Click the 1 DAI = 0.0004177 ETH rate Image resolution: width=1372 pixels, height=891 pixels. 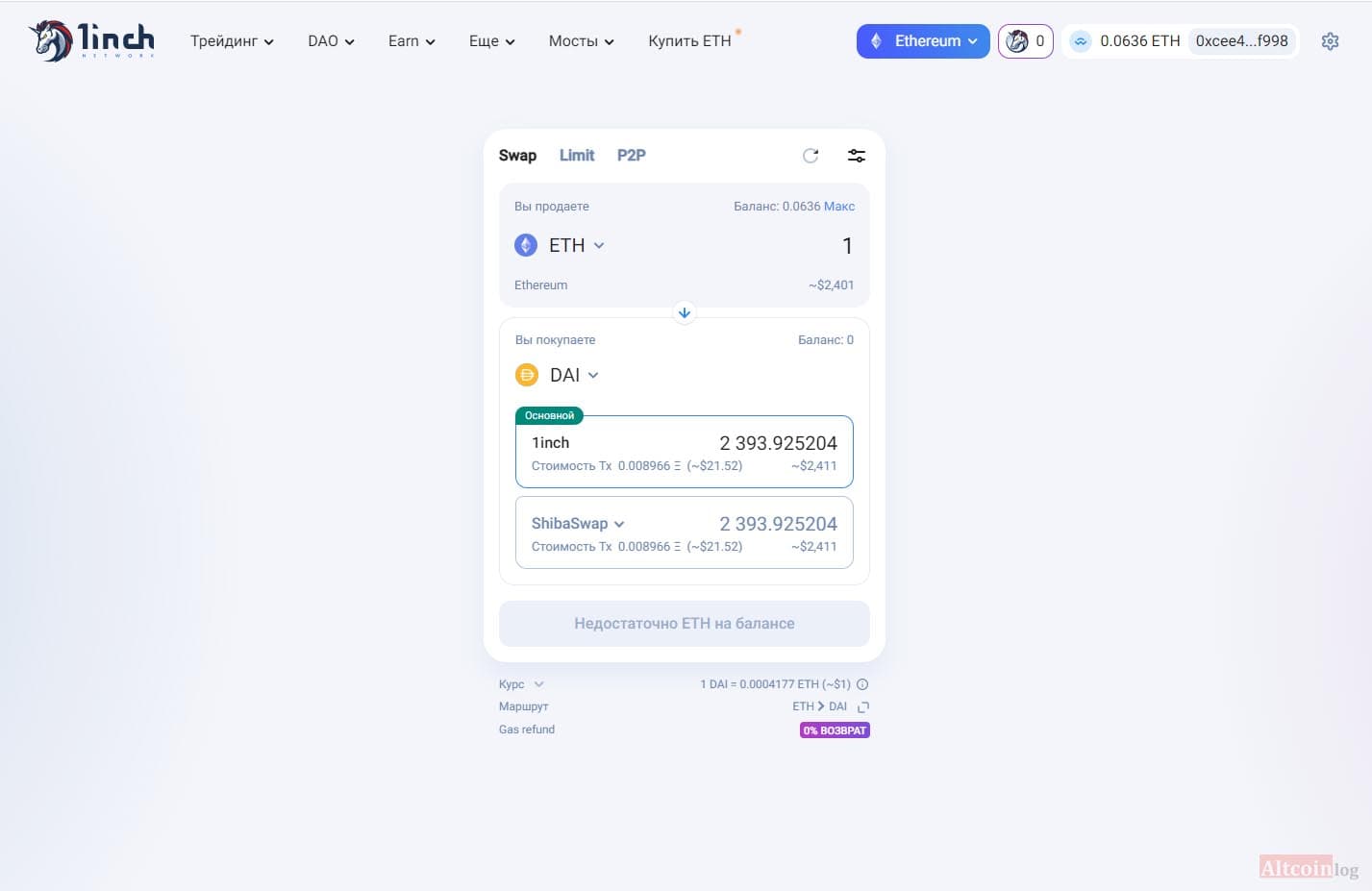[775, 684]
